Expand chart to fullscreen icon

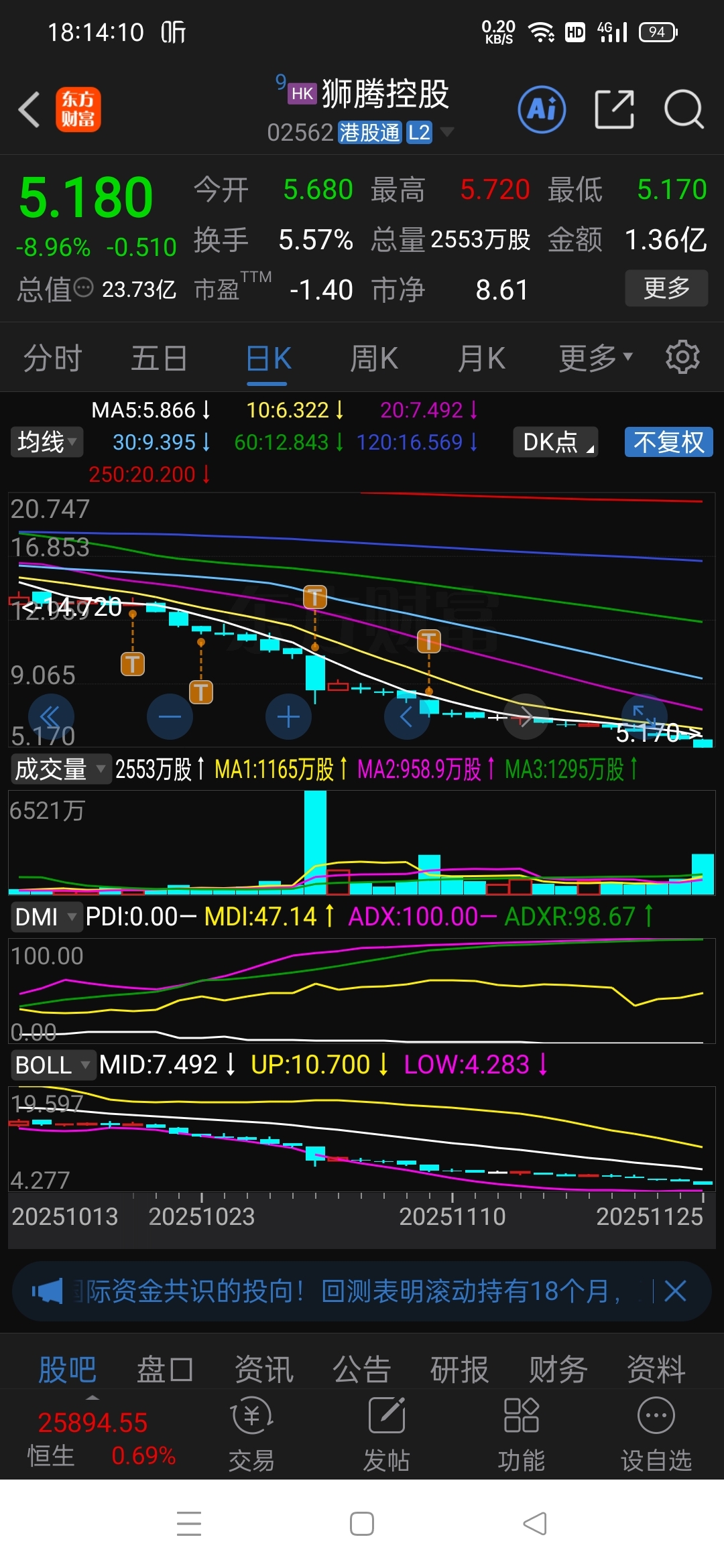coord(644,716)
